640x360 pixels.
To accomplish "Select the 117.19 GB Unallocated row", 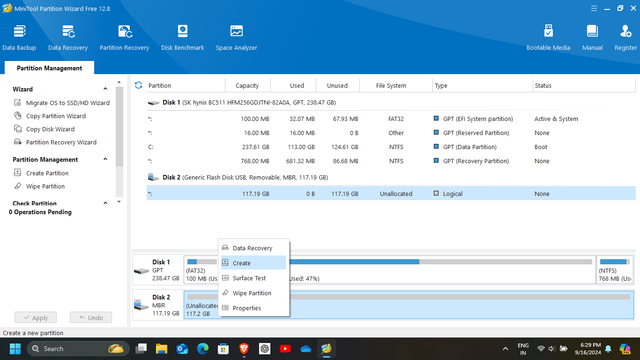I will pyautogui.click(x=391, y=193).
